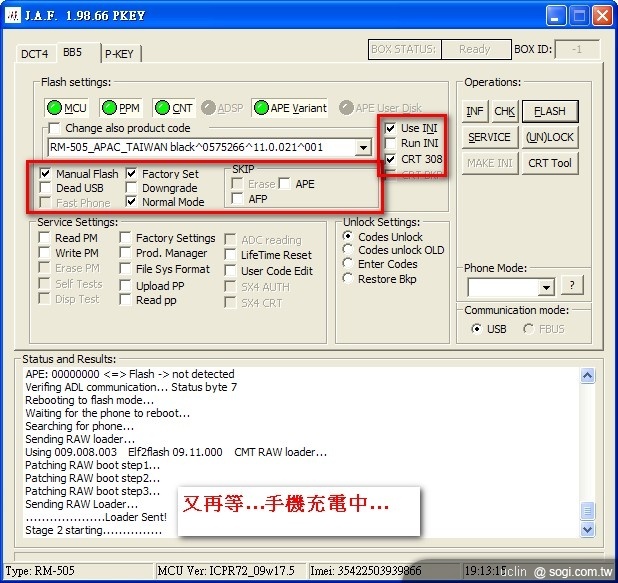Click the APE User Disk indicator

tap(381, 108)
